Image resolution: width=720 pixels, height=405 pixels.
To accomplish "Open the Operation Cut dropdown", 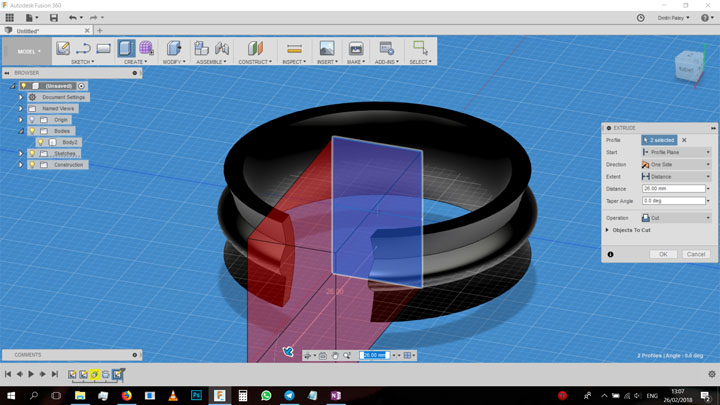I will (x=676, y=218).
